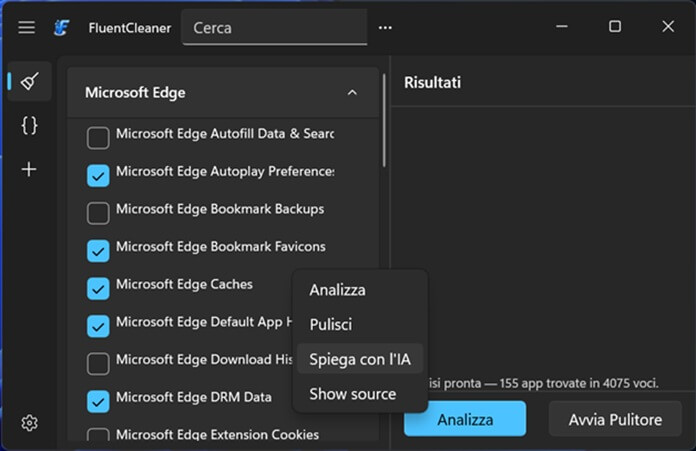This screenshot has width=696, height=451.
Task: Click the Microsoft Edge Bookmark Favicons label
Action: point(221,246)
